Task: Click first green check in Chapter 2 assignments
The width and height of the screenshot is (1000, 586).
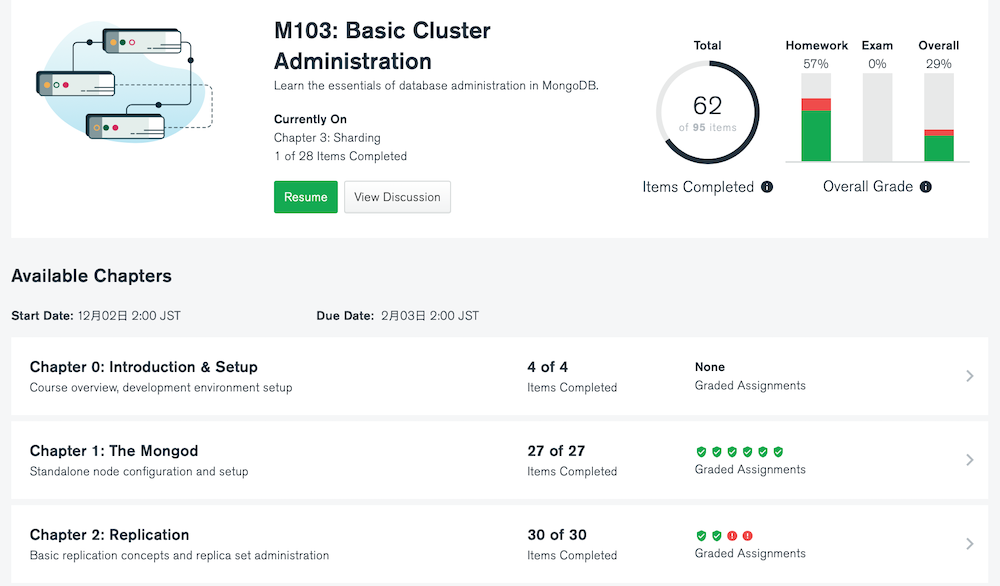Action: 702,536
